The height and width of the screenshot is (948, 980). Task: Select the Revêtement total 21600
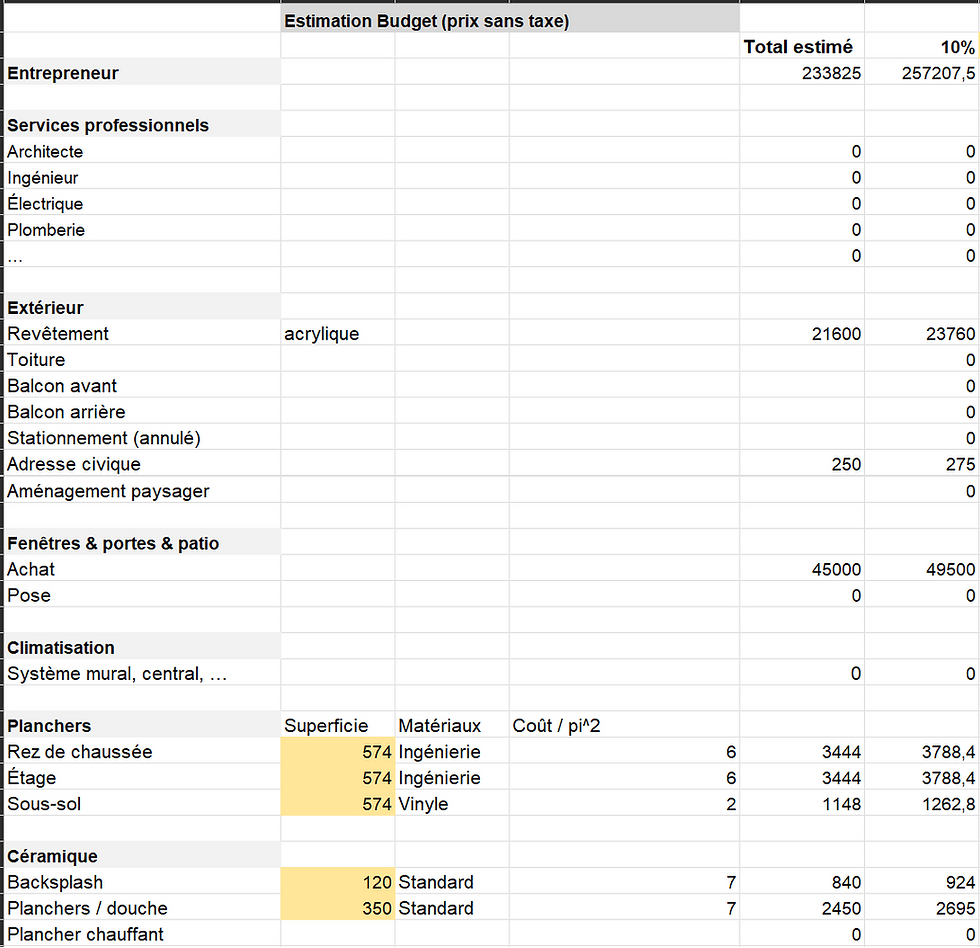pyautogui.click(x=802, y=334)
